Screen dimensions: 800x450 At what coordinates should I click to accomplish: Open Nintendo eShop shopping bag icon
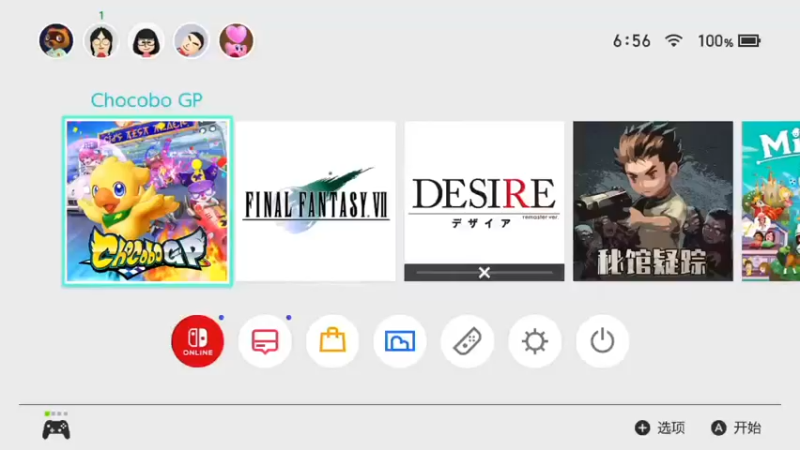(332, 341)
